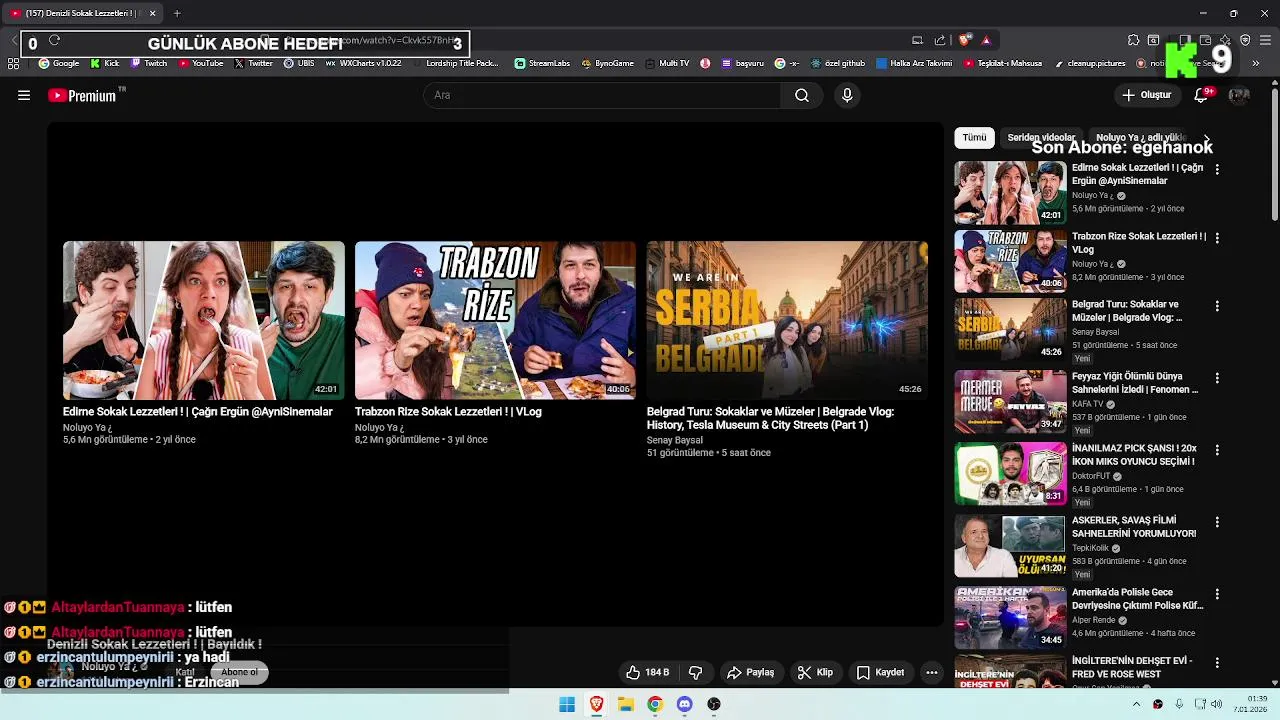Image resolution: width=1280 pixels, height=720 pixels.
Task: Open Amerika'da Polisle Gece sidebar thumbnail
Action: [1010, 617]
